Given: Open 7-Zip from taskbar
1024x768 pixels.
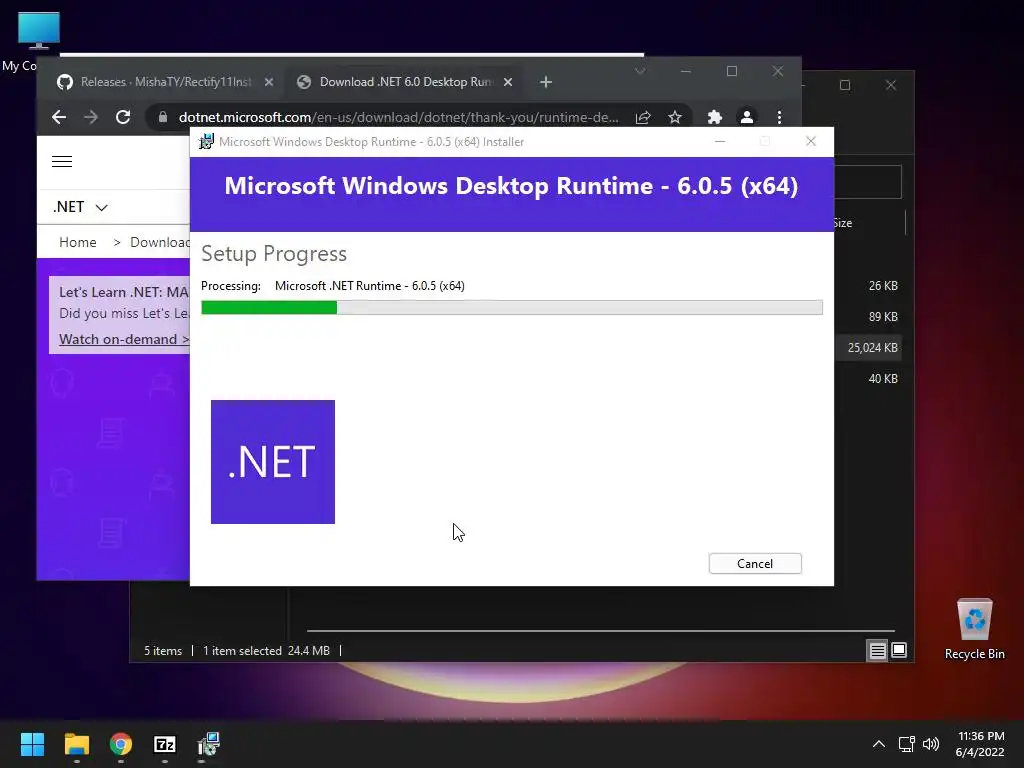Looking at the screenshot, I should (165, 744).
